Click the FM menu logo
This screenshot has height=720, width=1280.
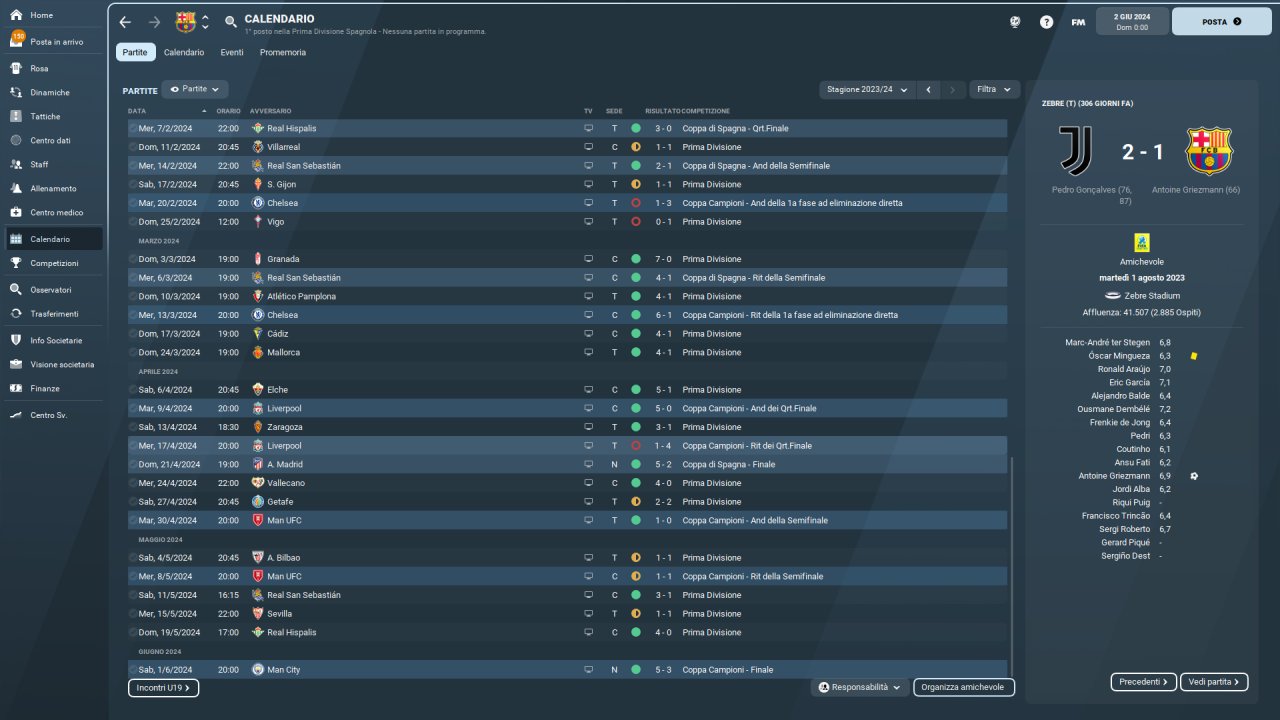click(1078, 22)
